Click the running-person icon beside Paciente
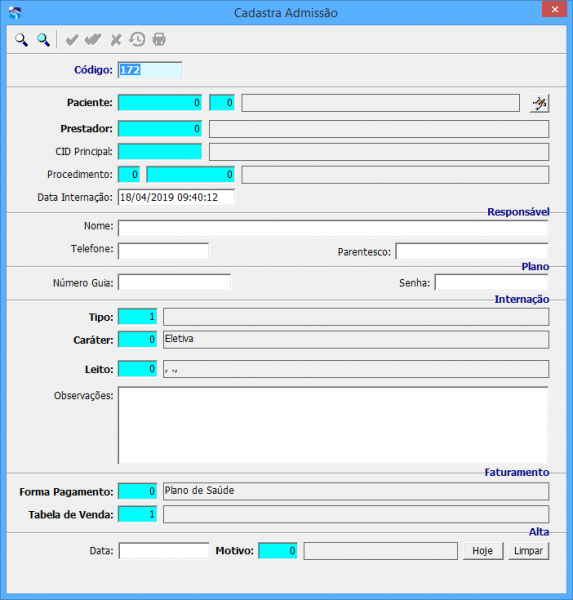 [x=539, y=103]
